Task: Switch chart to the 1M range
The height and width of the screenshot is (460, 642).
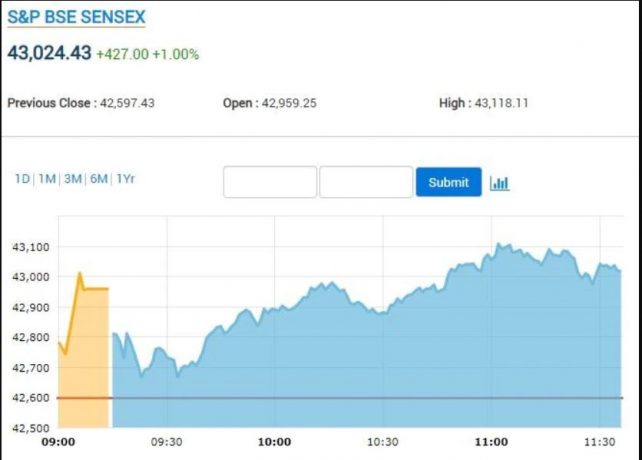Action: pyautogui.click(x=47, y=179)
